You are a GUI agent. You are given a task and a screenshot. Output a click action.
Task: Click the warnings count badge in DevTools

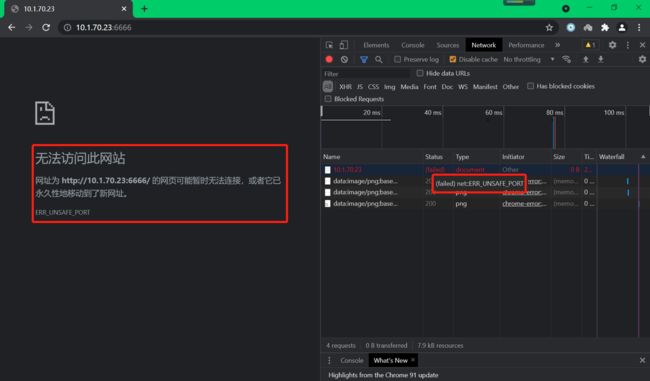590,45
